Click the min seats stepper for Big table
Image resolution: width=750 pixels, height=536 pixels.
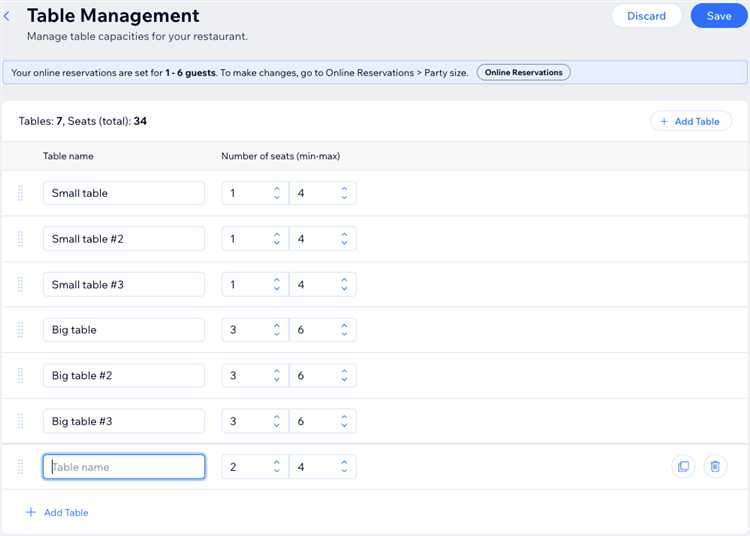277,330
